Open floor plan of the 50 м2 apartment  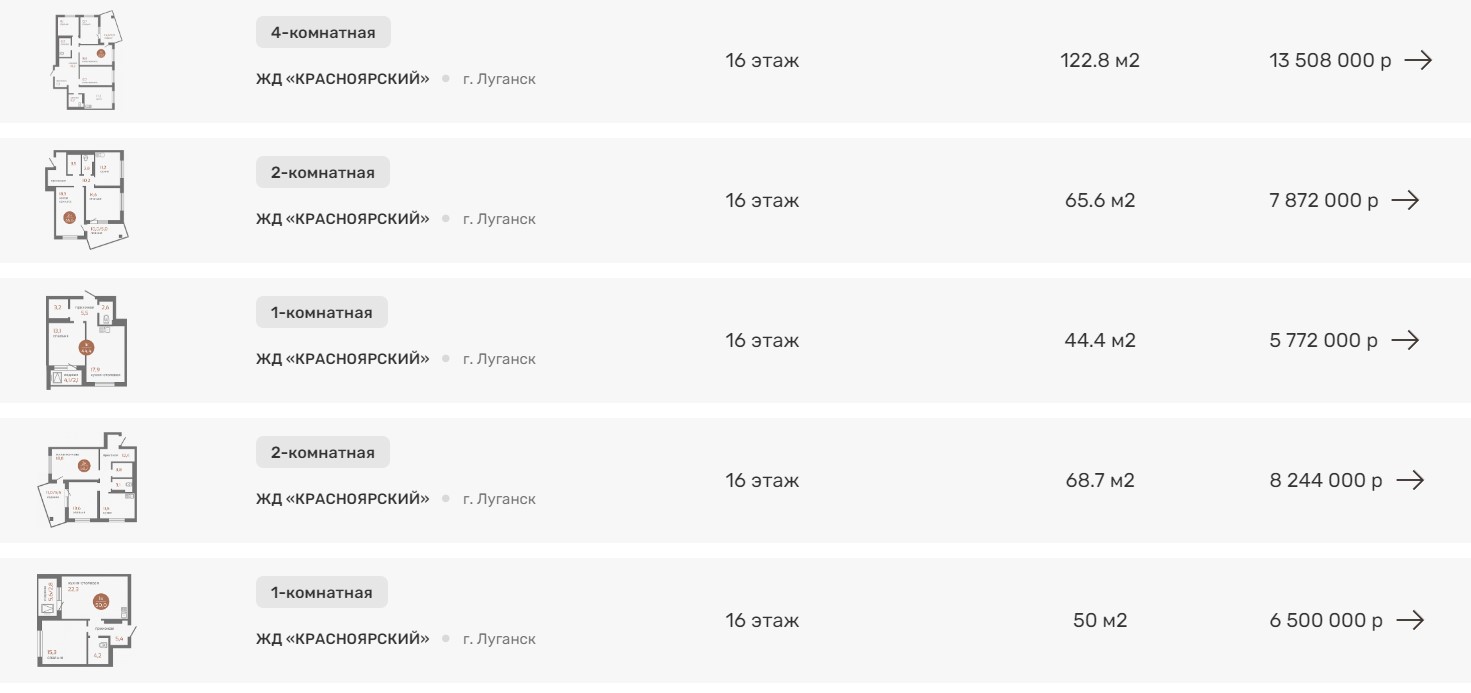(x=84, y=621)
